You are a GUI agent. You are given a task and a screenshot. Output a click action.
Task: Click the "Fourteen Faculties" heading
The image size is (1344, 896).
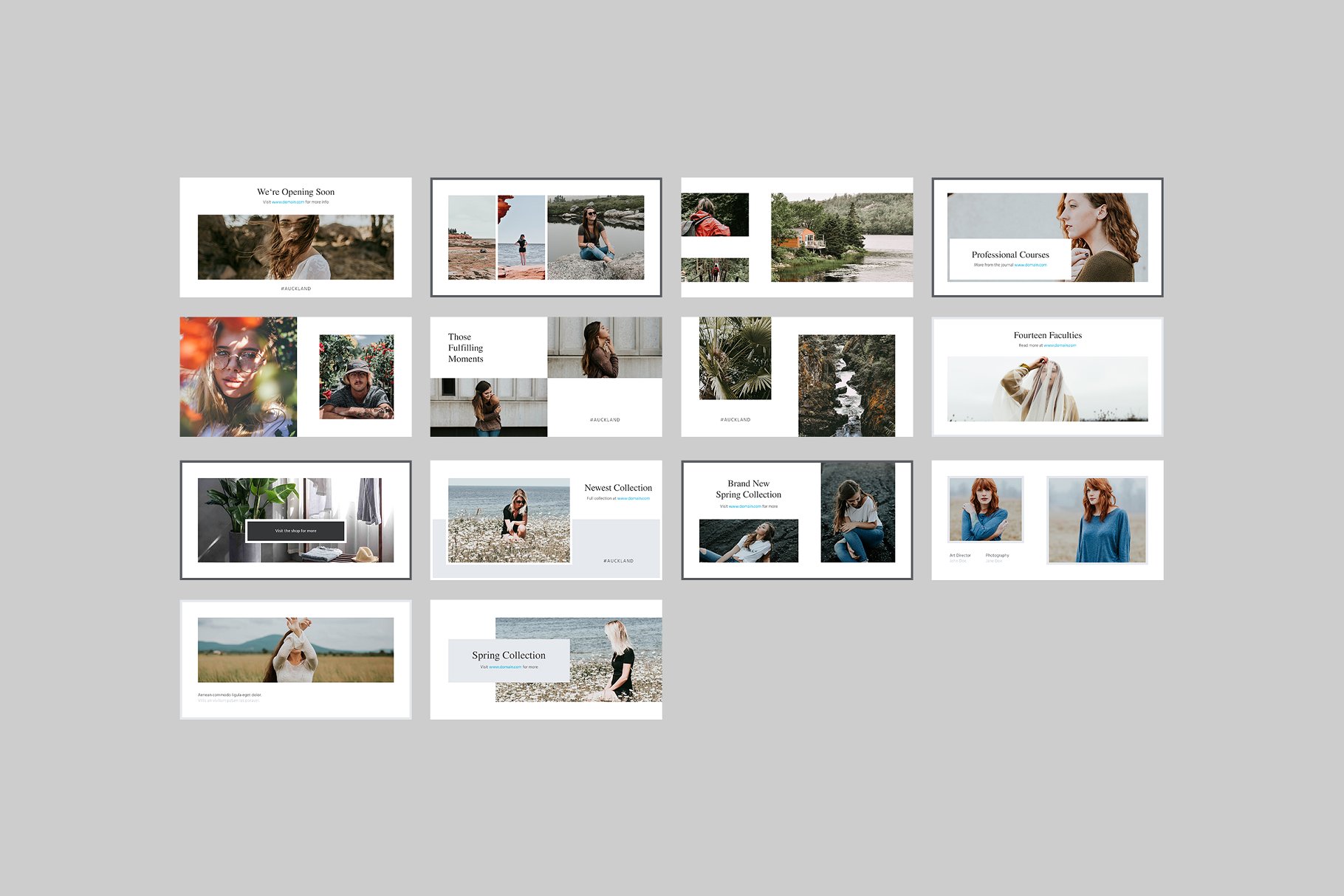(1047, 335)
